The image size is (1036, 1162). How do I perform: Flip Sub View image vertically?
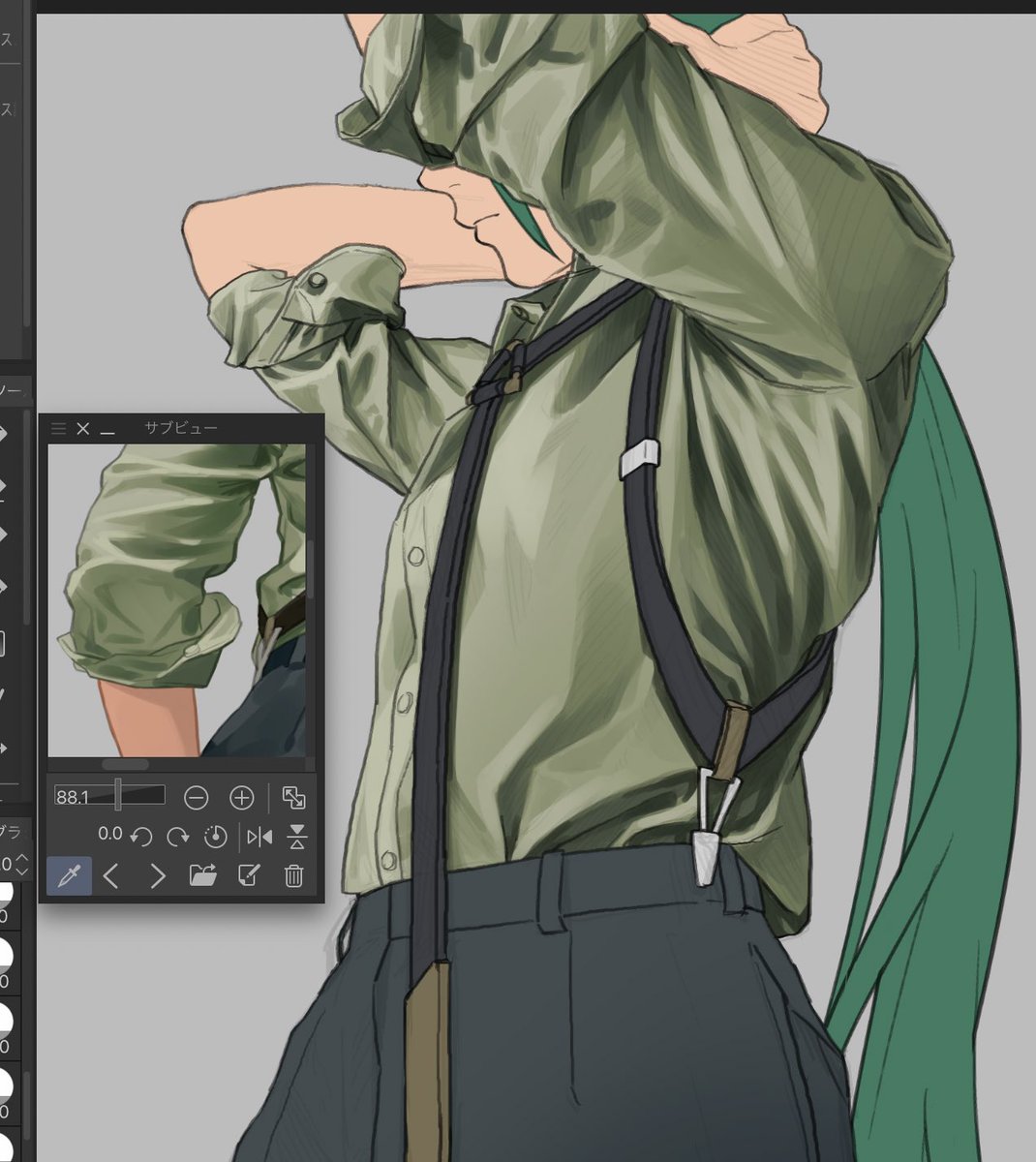[x=297, y=837]
